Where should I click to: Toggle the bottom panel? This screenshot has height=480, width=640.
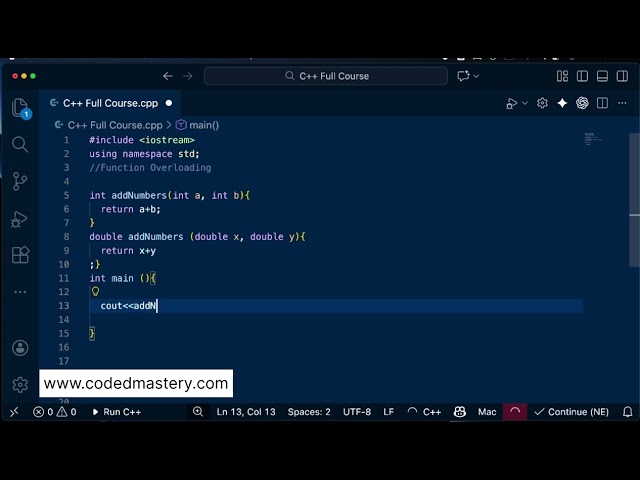[602, 76]
